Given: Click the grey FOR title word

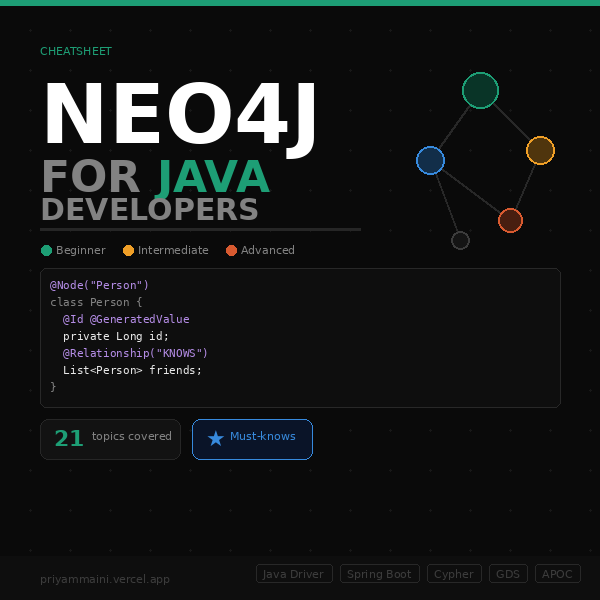Looking at the screenshot, I should point(91,177).
